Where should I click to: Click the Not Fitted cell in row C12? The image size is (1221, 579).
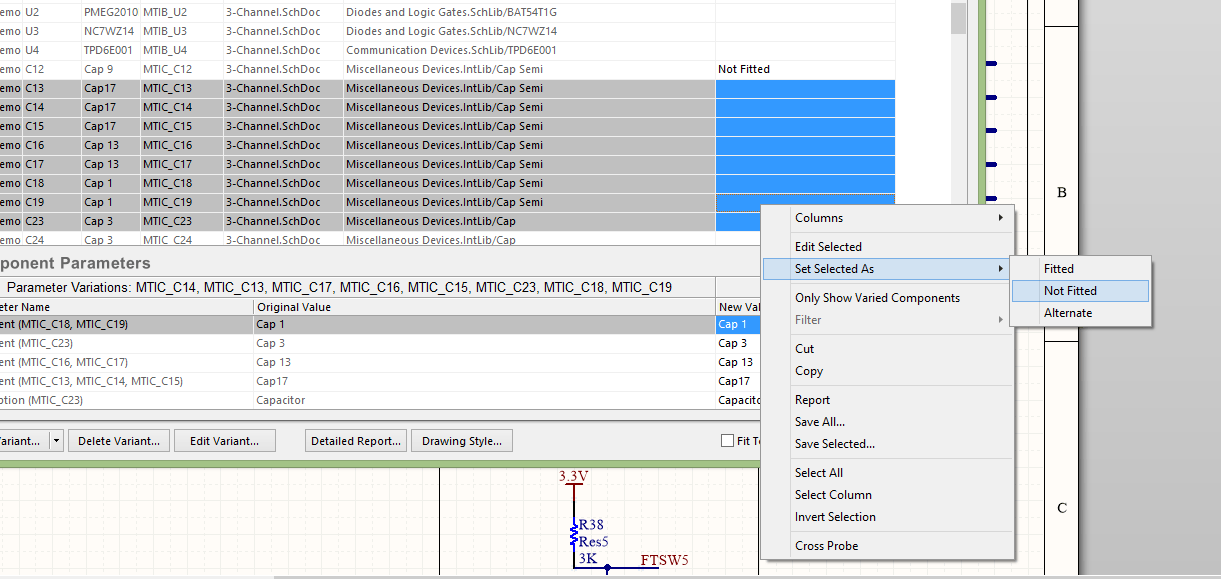click(805, 70)
